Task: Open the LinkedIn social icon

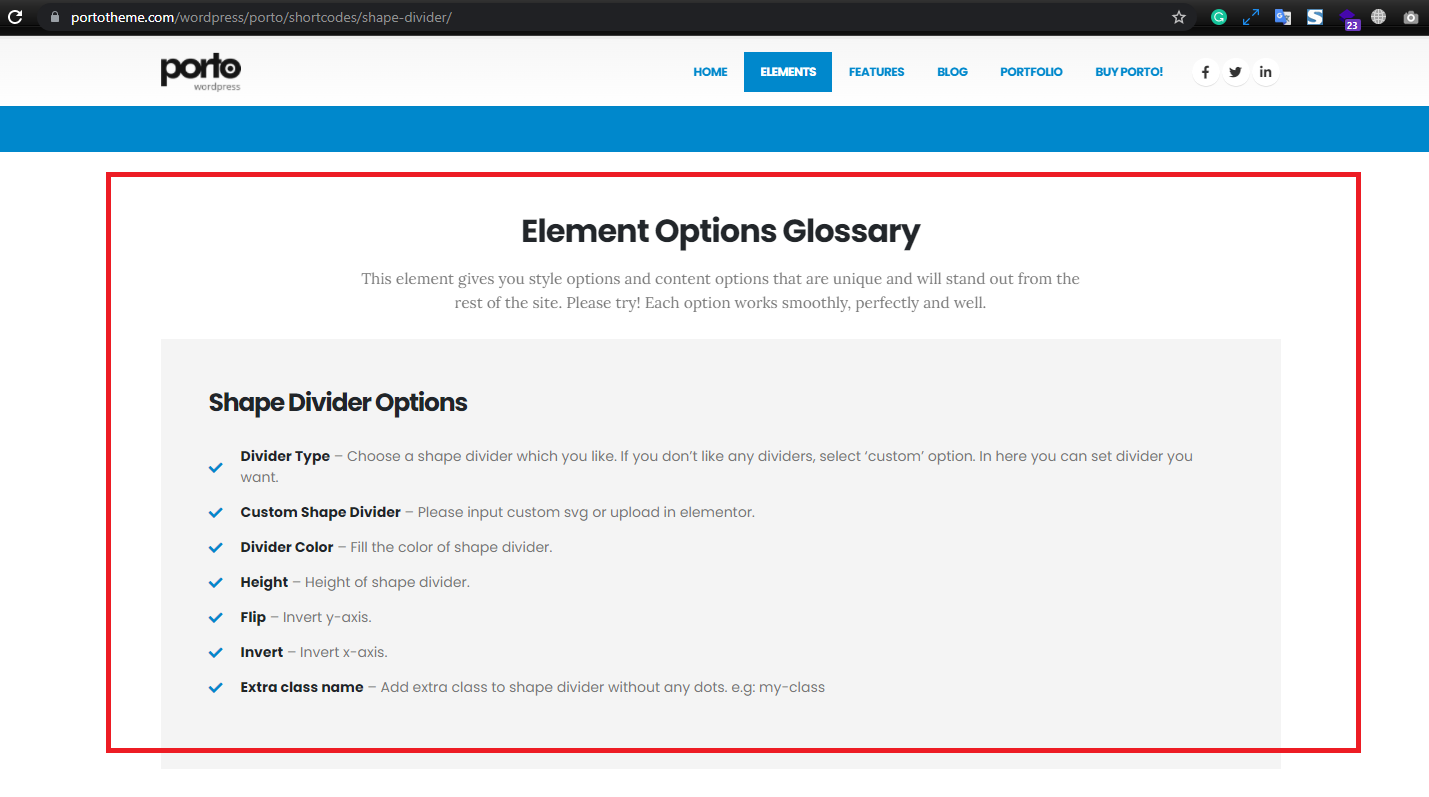Action: point(1266,72)
